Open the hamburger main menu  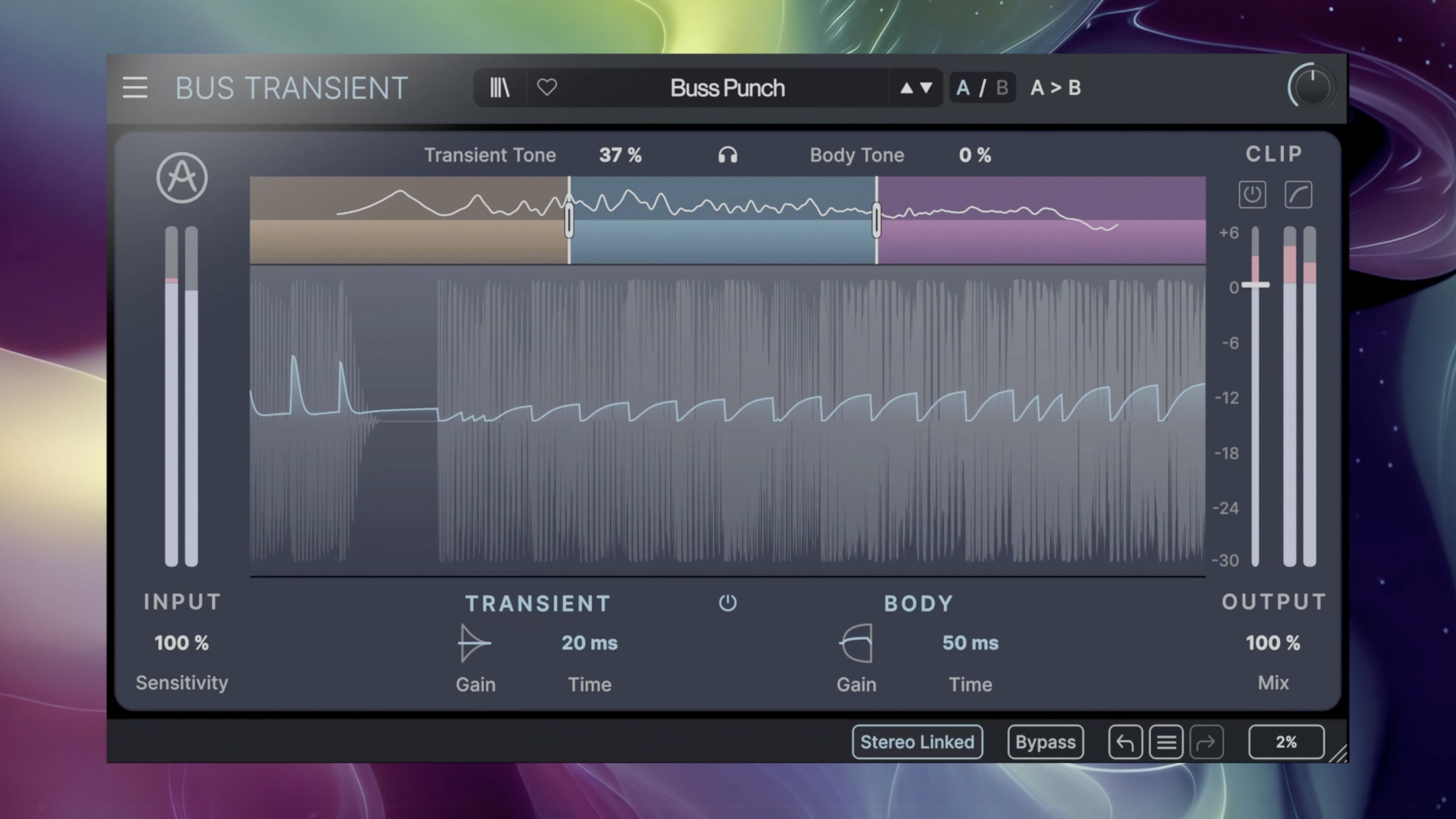[x=135, y=88]
